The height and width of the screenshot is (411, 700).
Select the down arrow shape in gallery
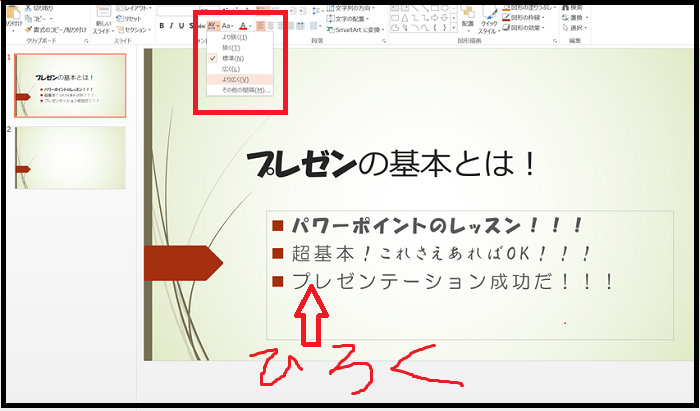442,18
